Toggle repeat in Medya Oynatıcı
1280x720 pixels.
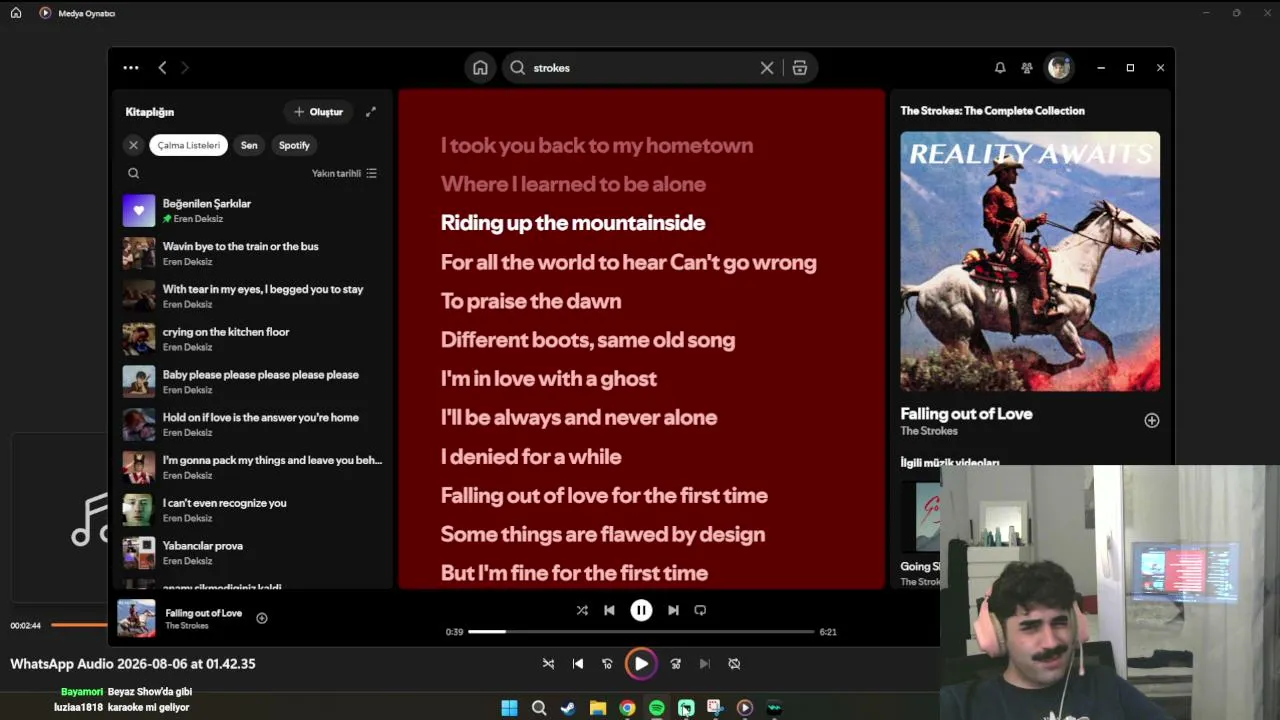click(734, 664)
